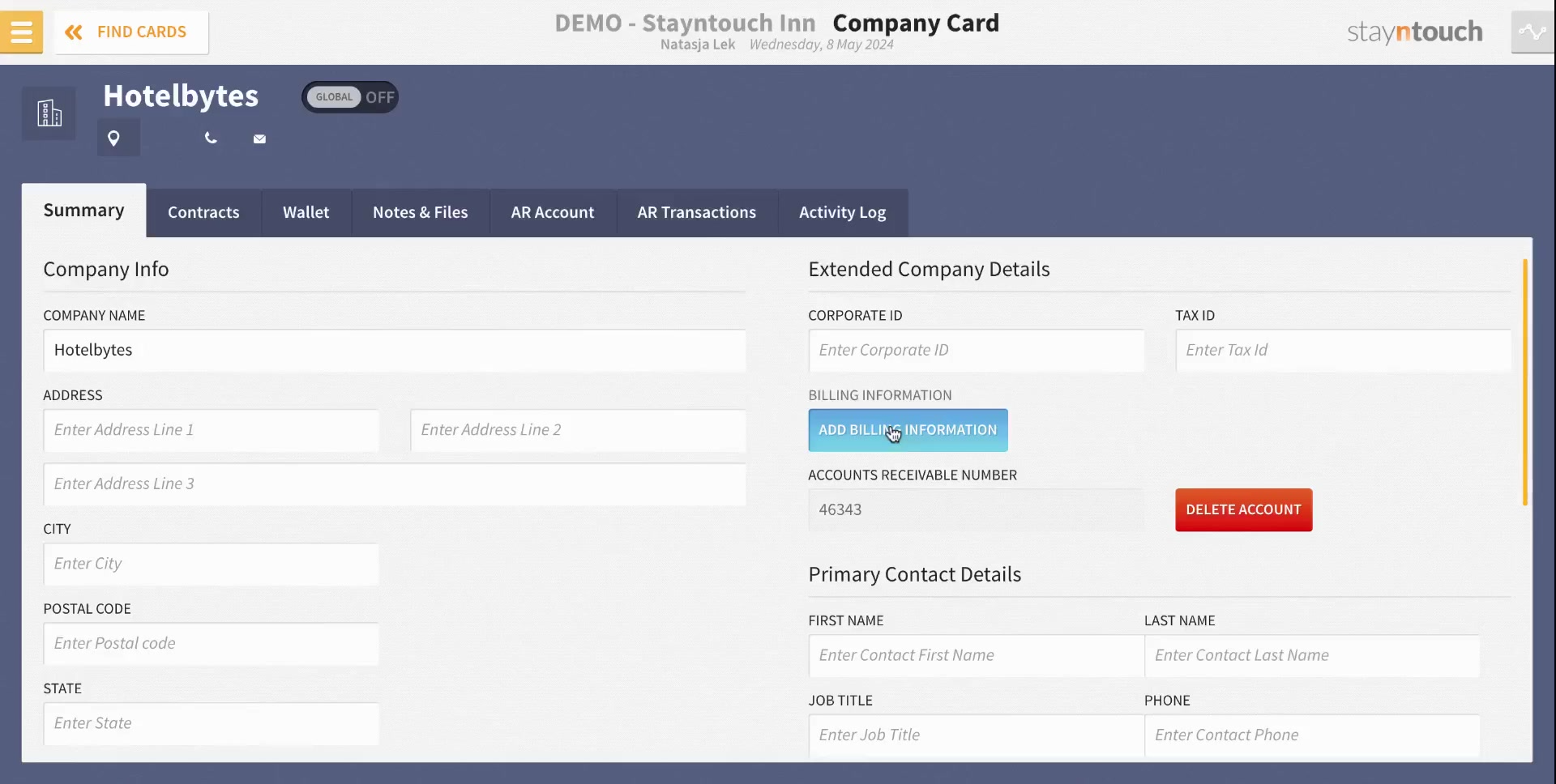Toggle the Global switch on
This screenshot has height=784, width=1556.
coord(350,97)
